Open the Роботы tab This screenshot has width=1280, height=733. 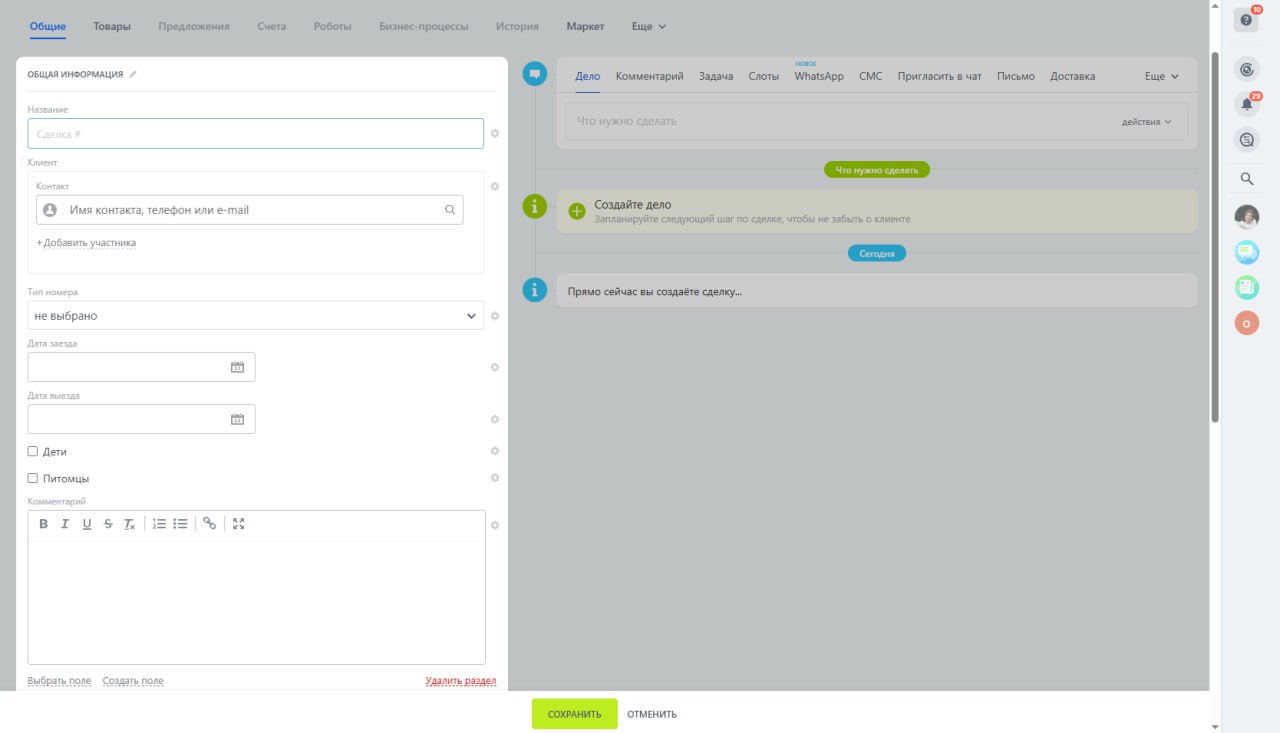click(332, 26)
